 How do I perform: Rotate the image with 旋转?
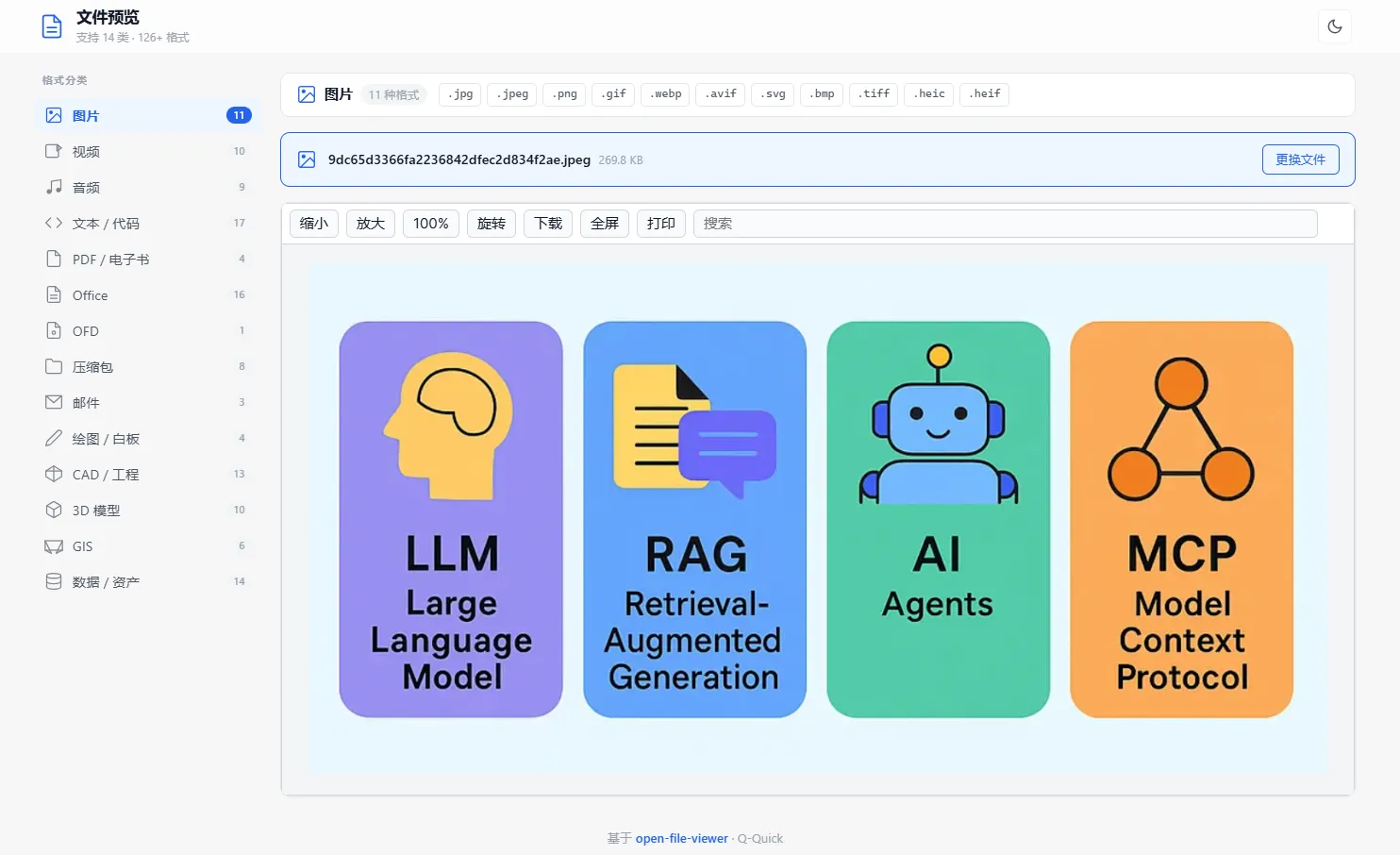click(492, 224)
